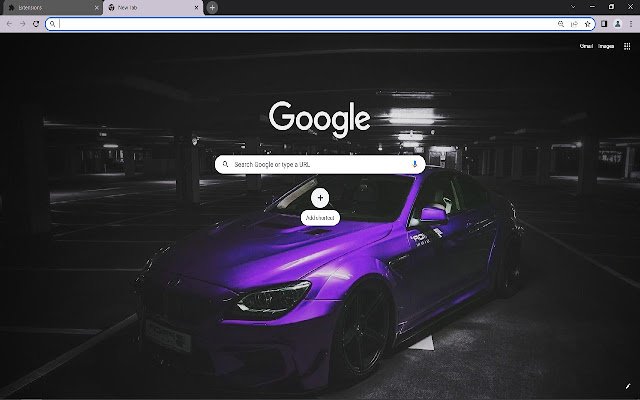Click the Google logo
Image resolution: width=640 pixels, height=400 pixels.
click(x=320, y=119)
